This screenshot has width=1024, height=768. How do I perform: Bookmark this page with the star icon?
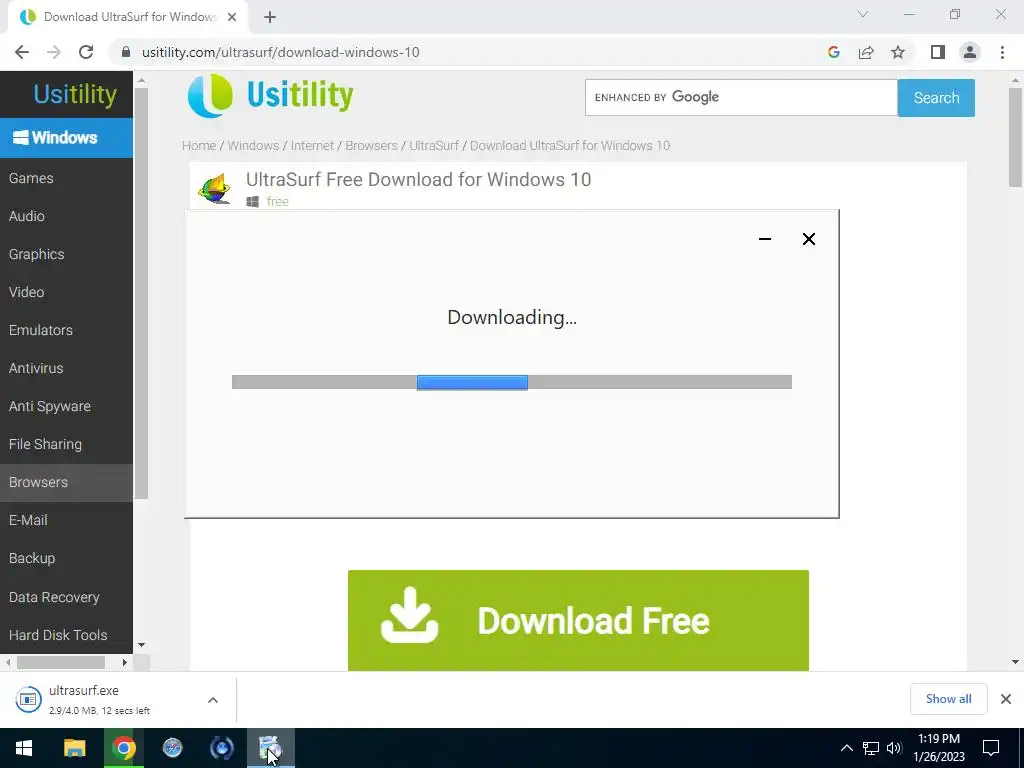coord(898,52)
